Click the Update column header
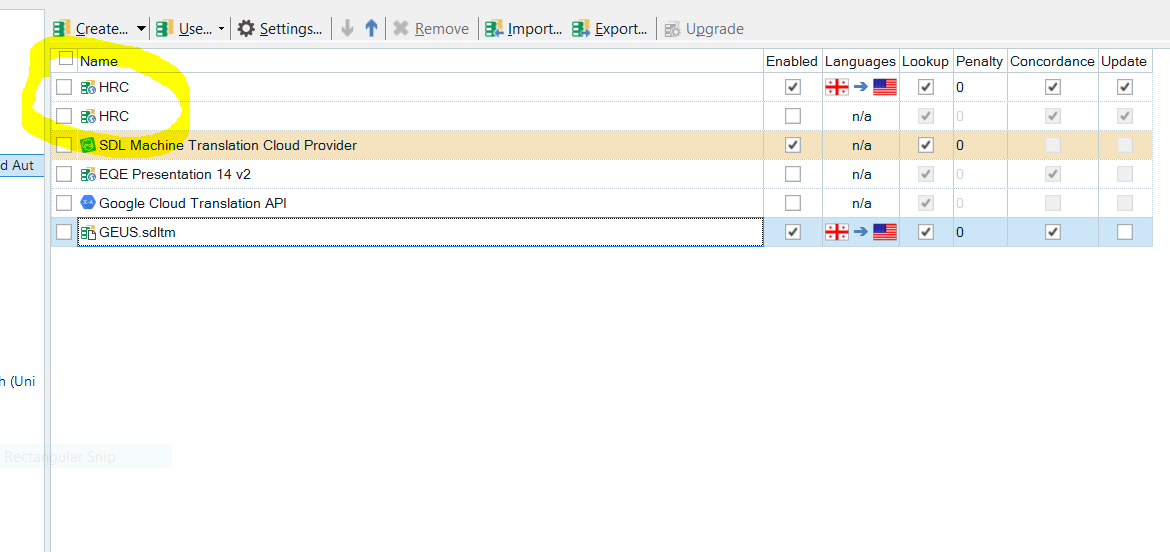Viewport: 1170px width, 552px height. (1124, 61)
